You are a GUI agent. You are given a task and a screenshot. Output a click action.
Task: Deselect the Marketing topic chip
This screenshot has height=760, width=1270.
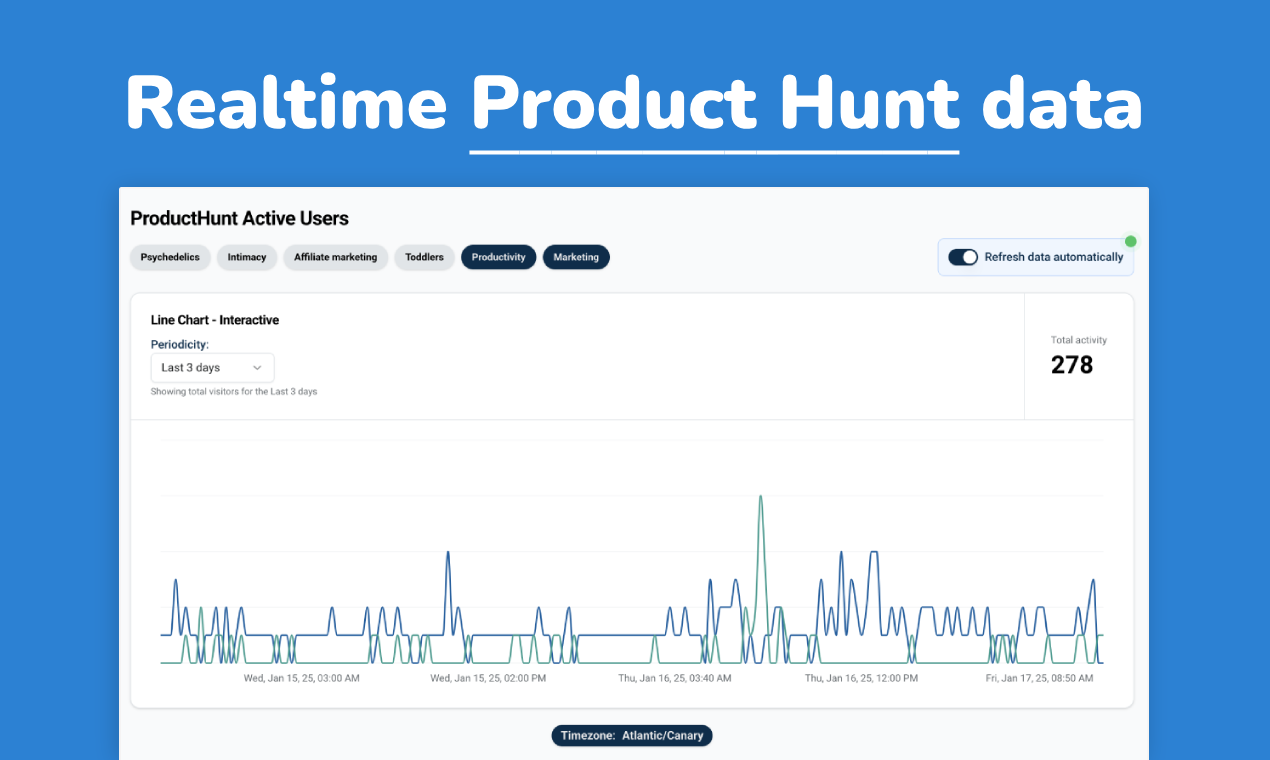[576, 257]
